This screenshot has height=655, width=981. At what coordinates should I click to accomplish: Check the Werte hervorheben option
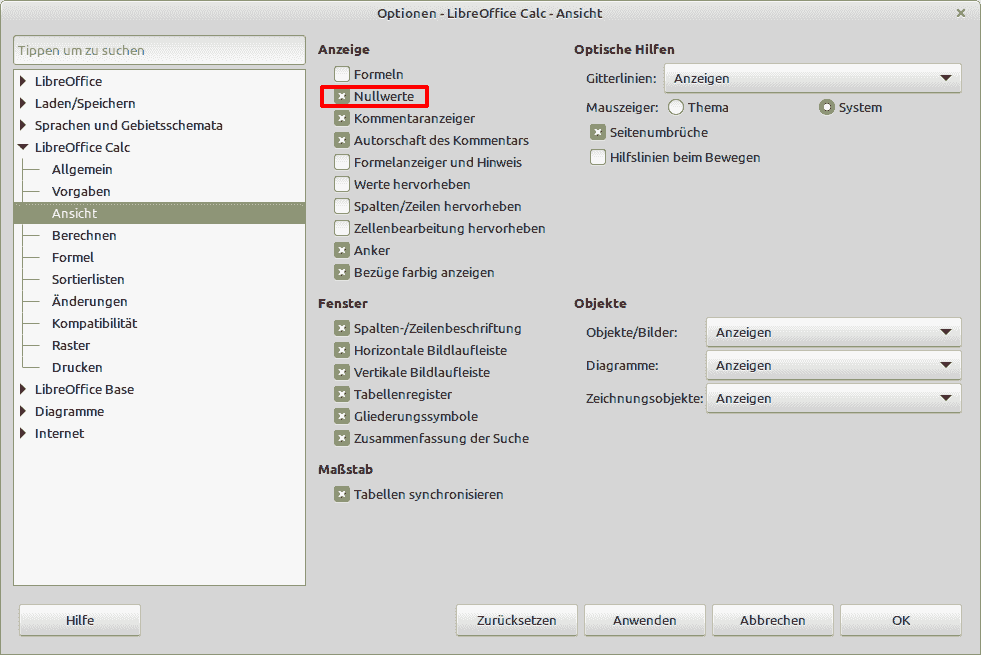(x=342, y=184)
